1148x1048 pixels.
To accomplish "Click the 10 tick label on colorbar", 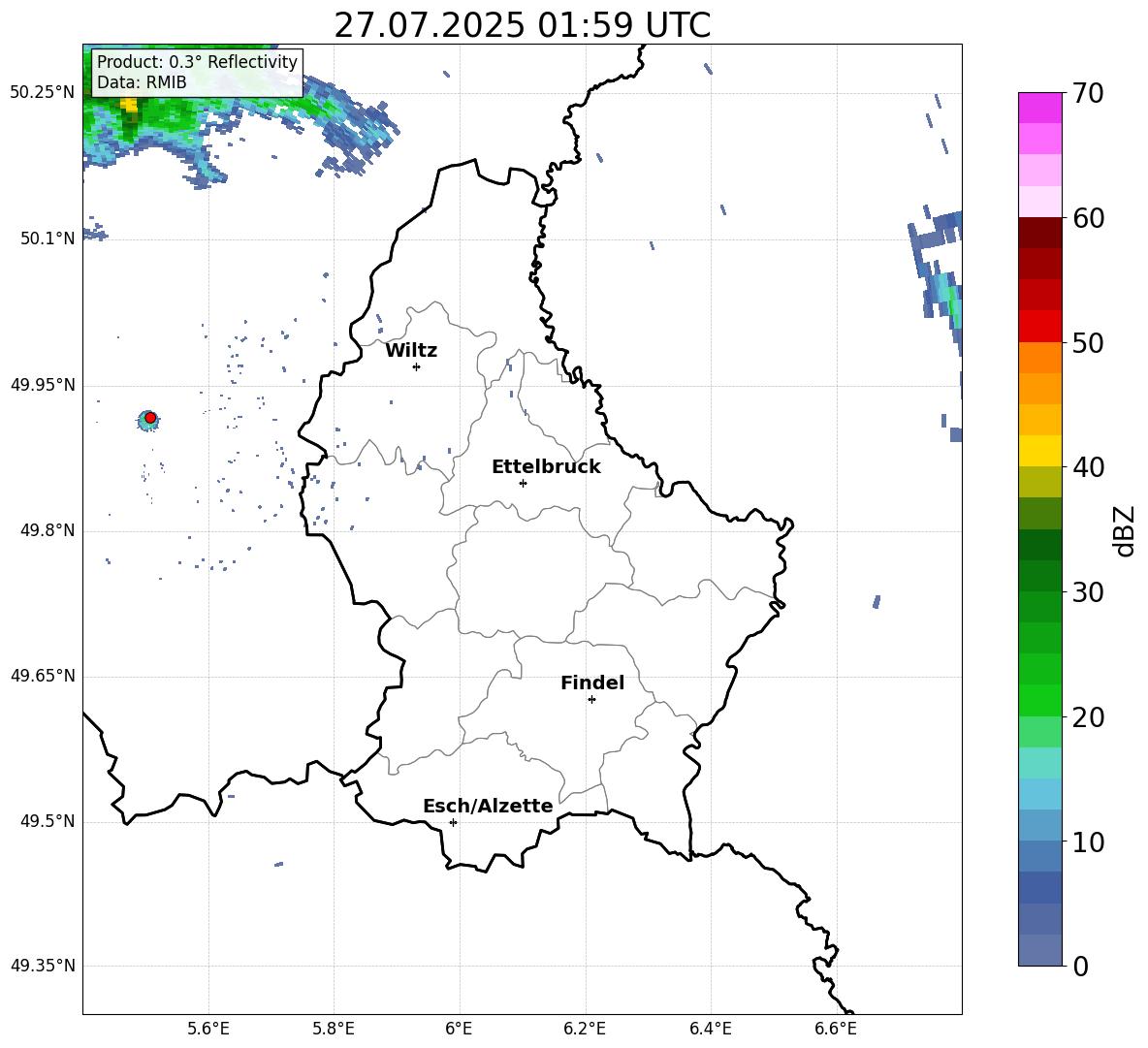I will pos(1088,842).
